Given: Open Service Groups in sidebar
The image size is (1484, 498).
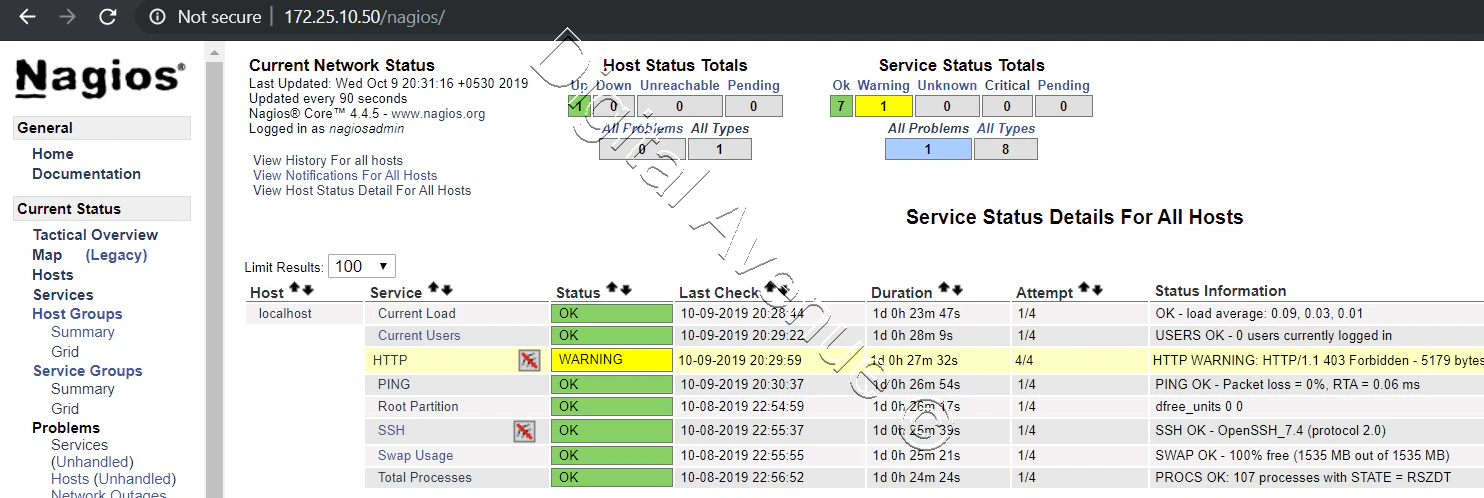Looking at the screenshot, I should point(87,371).
